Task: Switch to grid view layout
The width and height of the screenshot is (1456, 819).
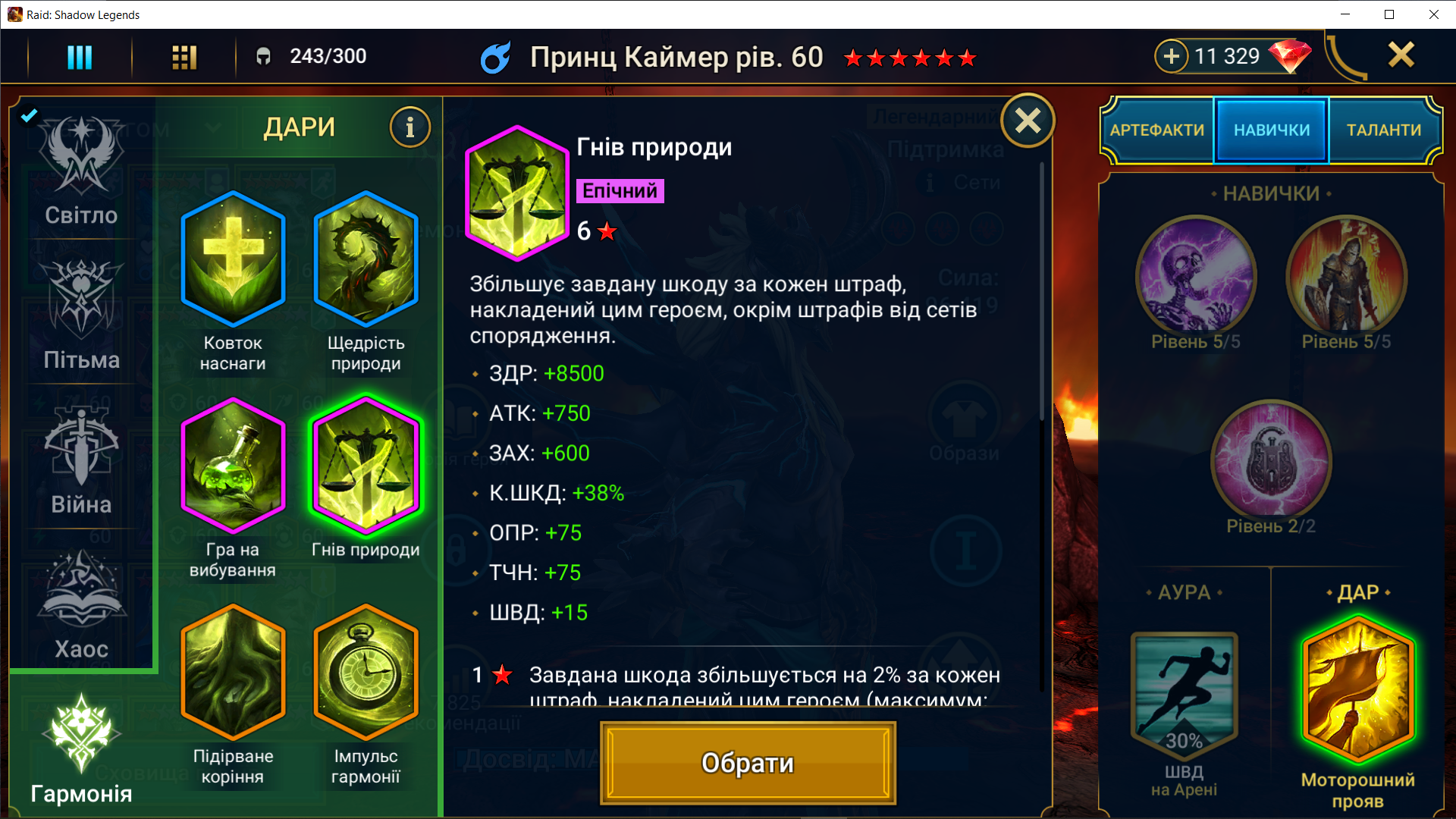Action: pyautogui.click(x=184, y=57)
